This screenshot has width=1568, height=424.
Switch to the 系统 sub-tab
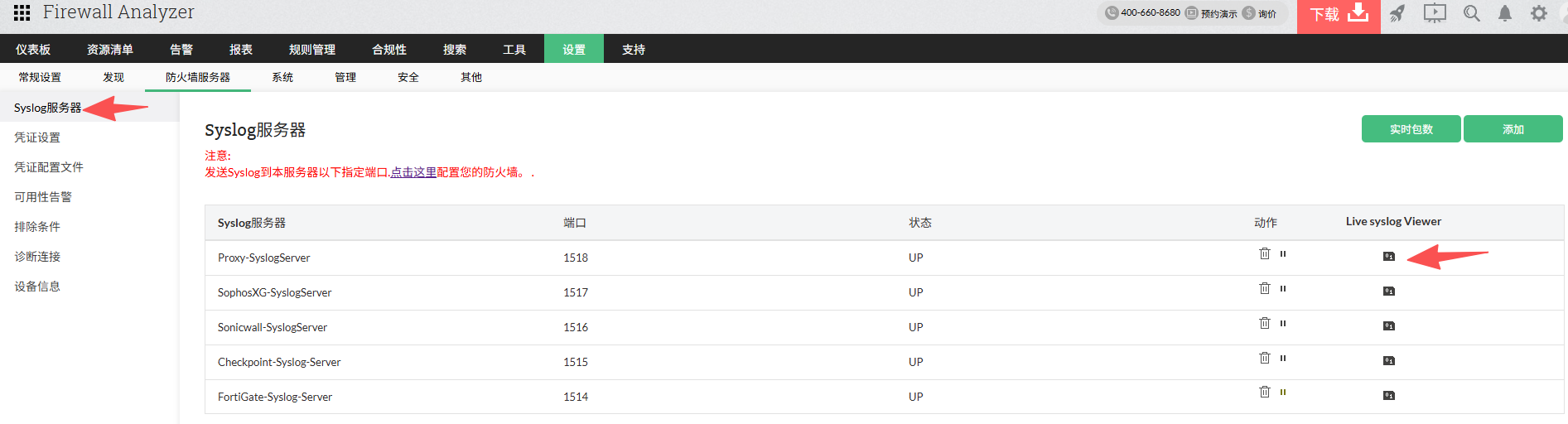pyautogui.click(x=282, y=77)
